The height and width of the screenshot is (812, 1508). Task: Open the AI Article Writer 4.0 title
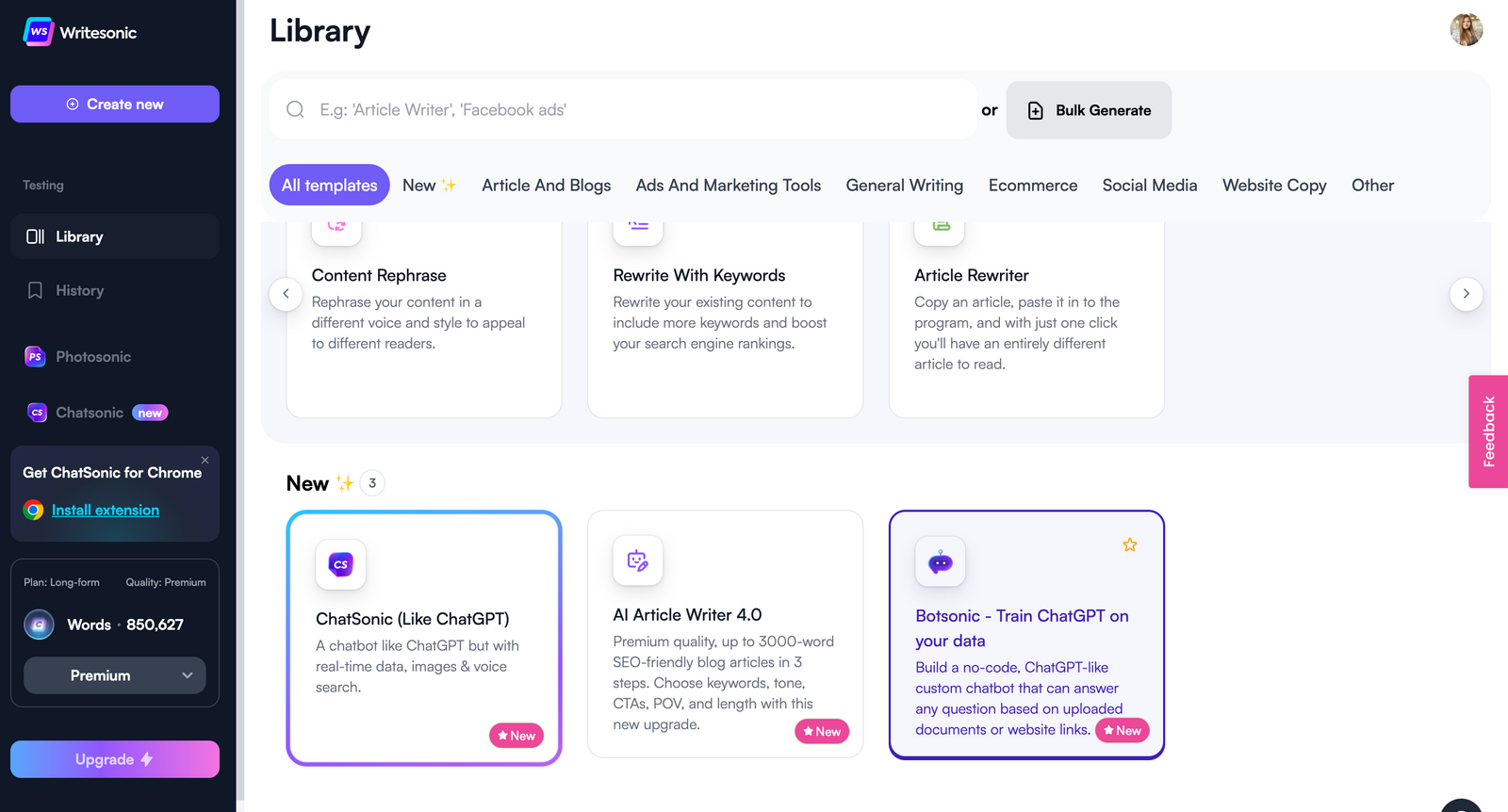pos(687,614)
